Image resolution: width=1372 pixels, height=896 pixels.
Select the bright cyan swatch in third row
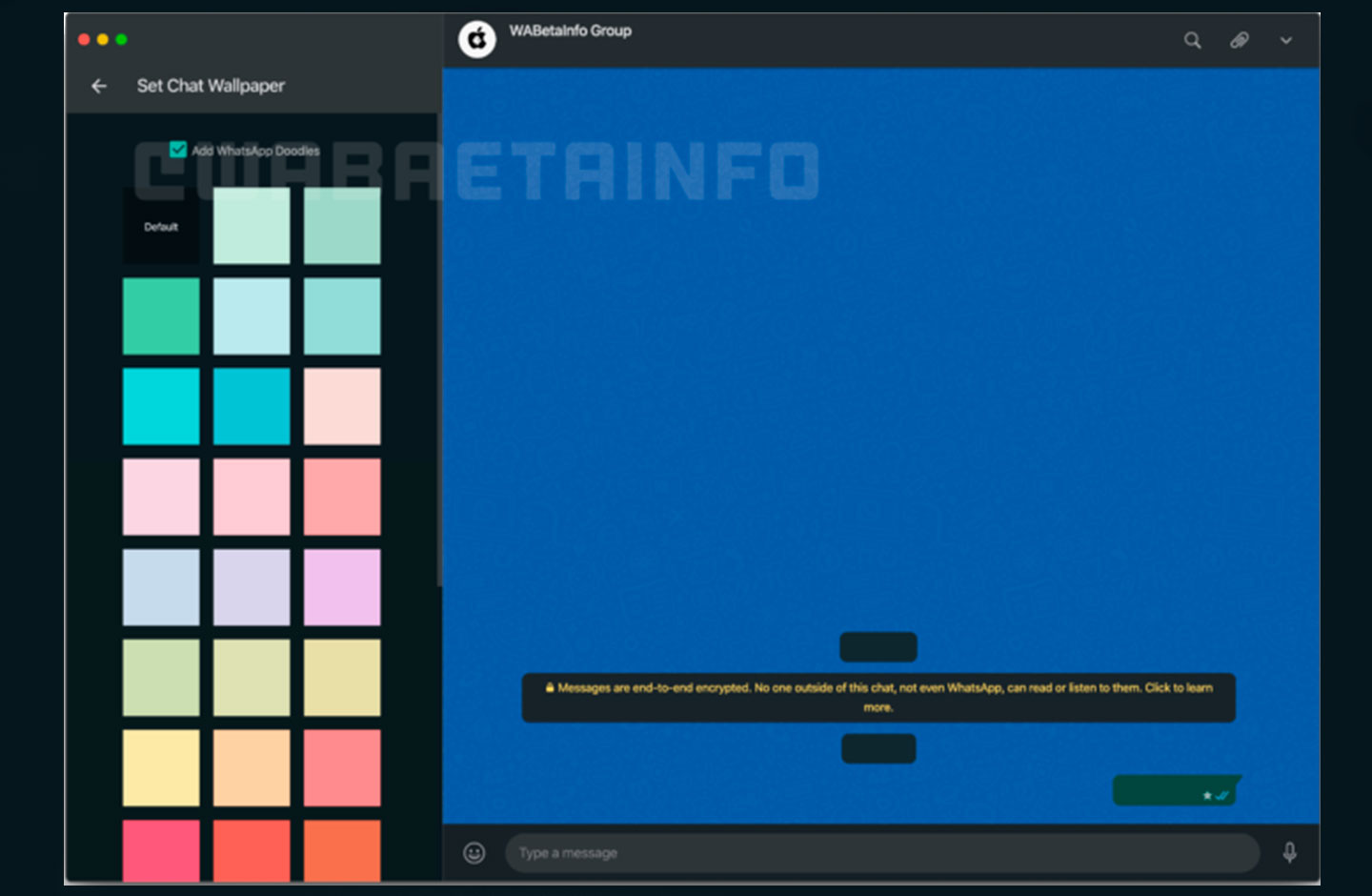point(161,407)
